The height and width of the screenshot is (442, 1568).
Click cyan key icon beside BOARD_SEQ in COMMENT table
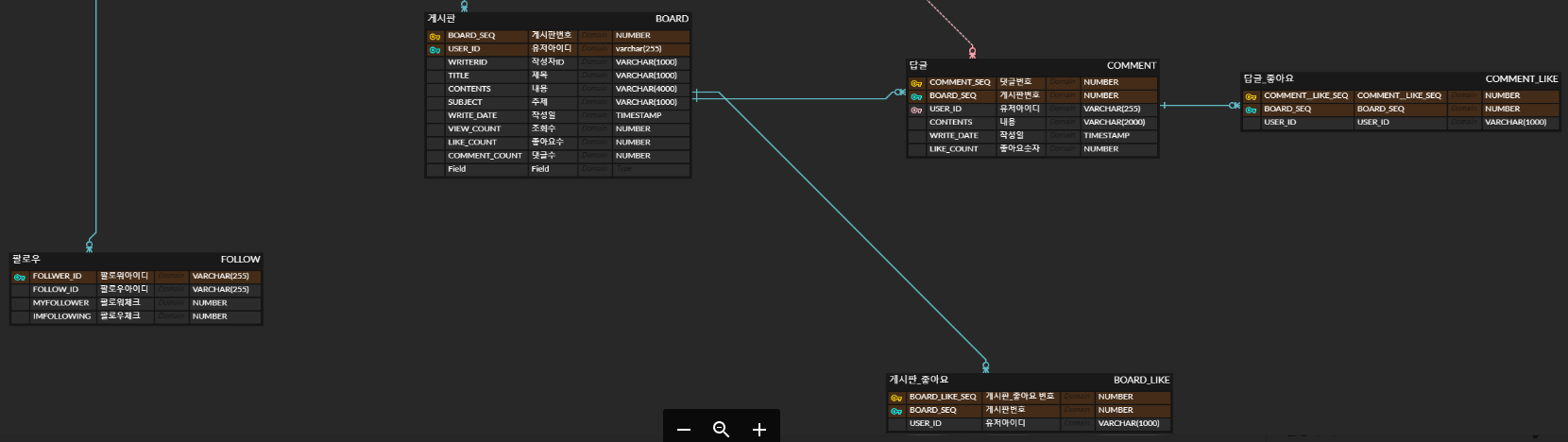click(916, 96)
